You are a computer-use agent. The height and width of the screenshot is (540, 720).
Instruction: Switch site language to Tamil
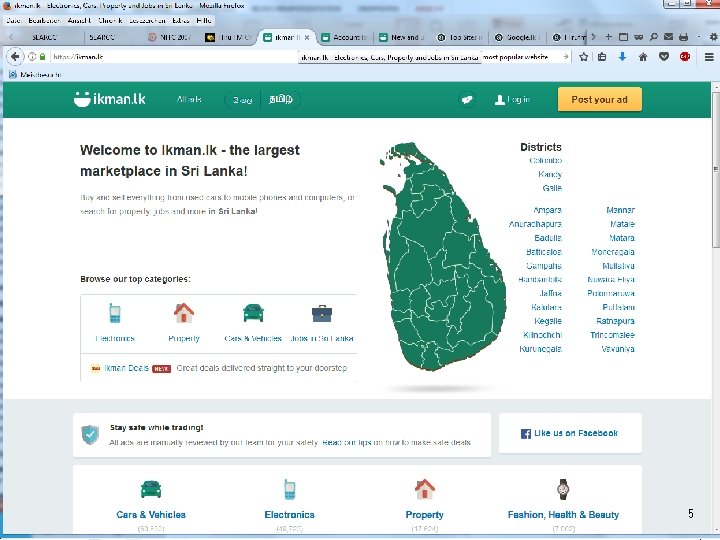tap(281, 100)
